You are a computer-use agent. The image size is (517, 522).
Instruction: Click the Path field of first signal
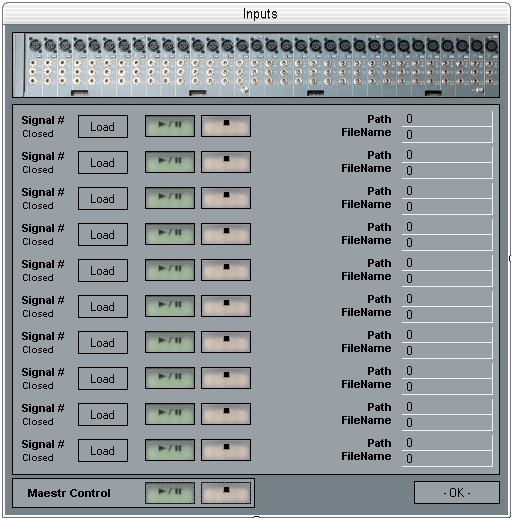coord(447,119)
